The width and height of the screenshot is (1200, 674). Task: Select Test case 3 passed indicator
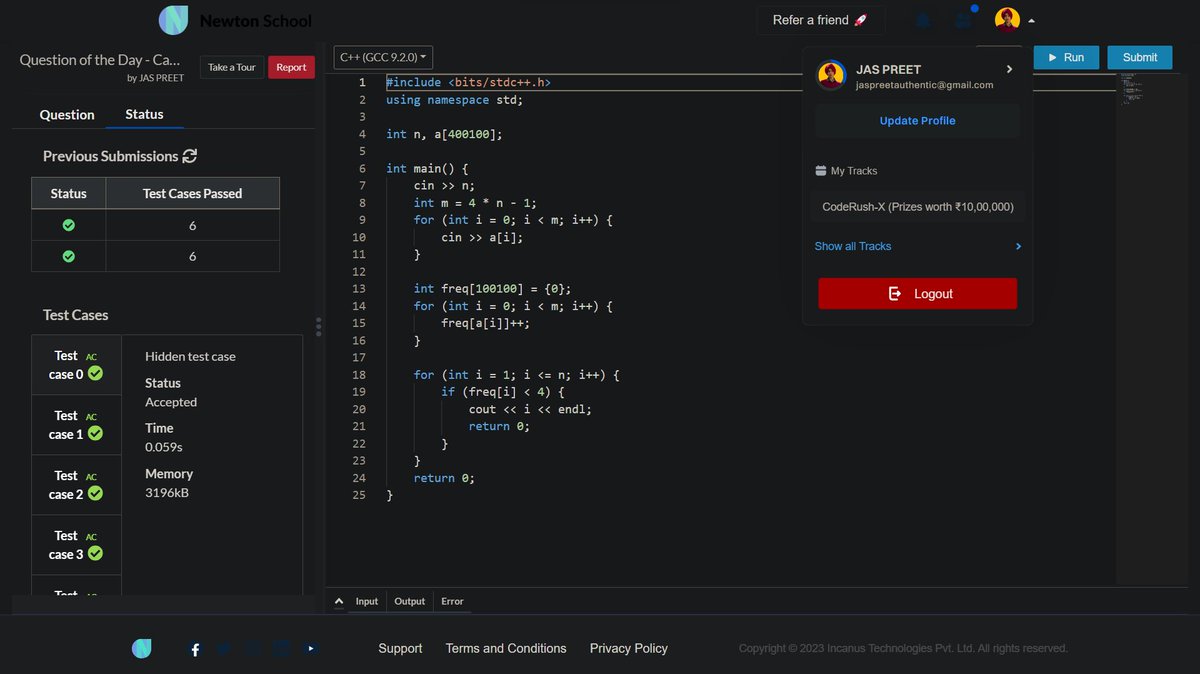95,553
